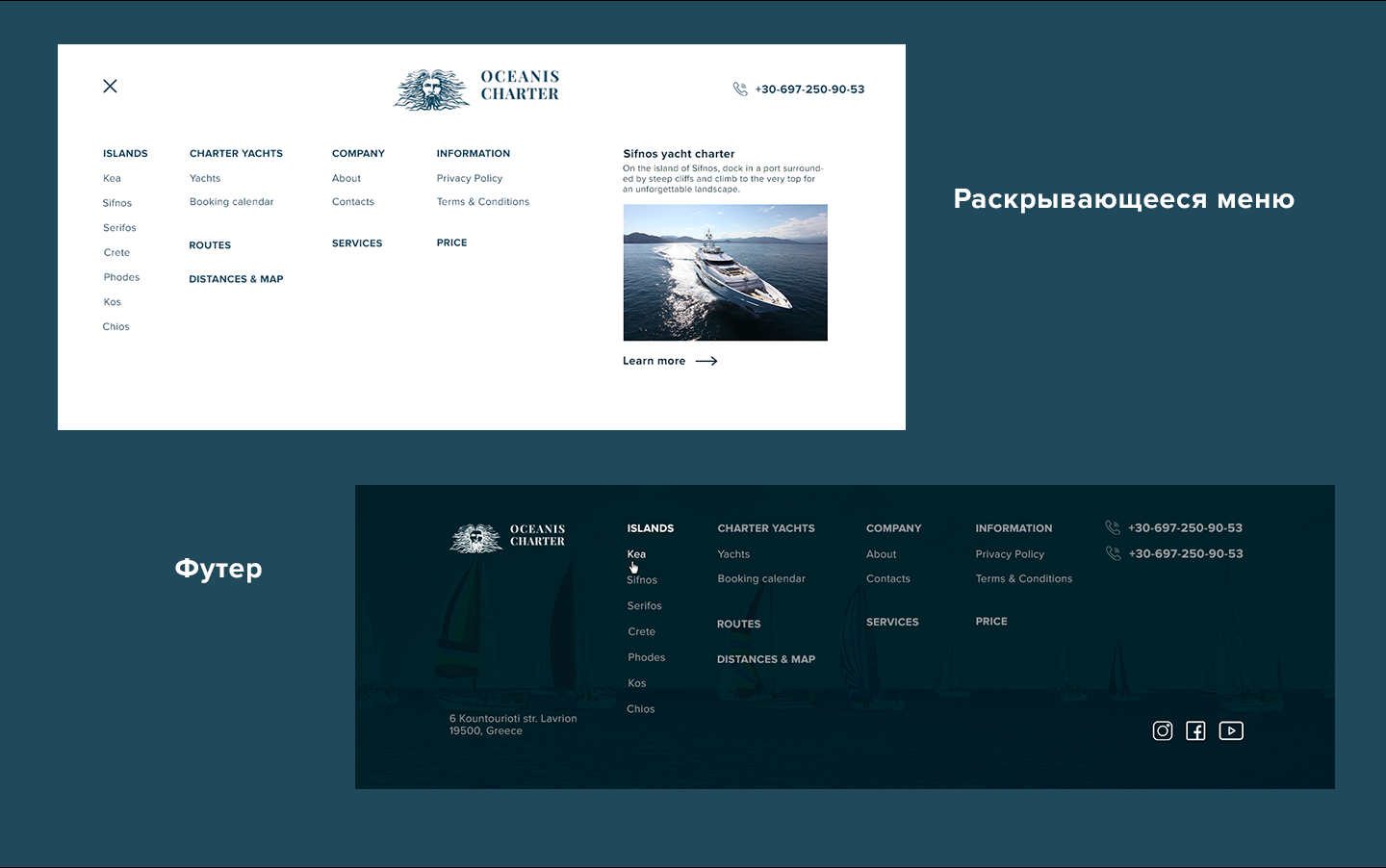Viewport: 1386px width, 868px height.
Task: Open CHARTER YACHTS heading in the footer
Action: [x=766, y=528]
